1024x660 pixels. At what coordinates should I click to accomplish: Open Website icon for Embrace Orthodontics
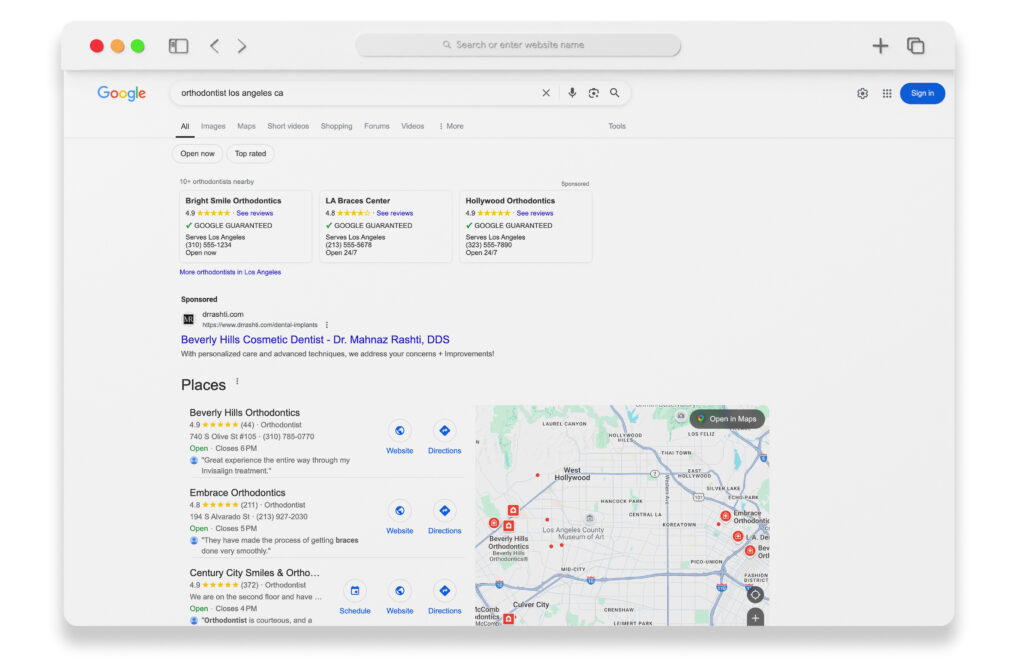click(400, 511)
